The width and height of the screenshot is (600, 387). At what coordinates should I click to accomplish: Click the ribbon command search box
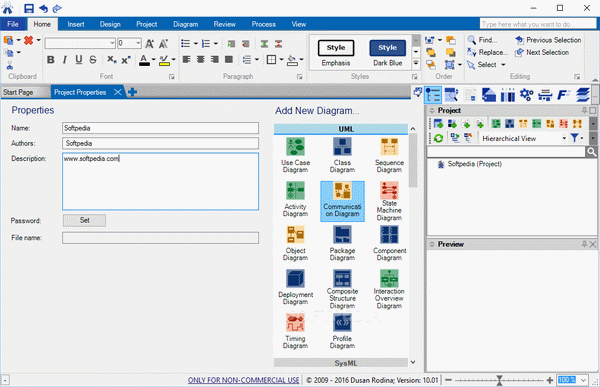coord(538,24)
